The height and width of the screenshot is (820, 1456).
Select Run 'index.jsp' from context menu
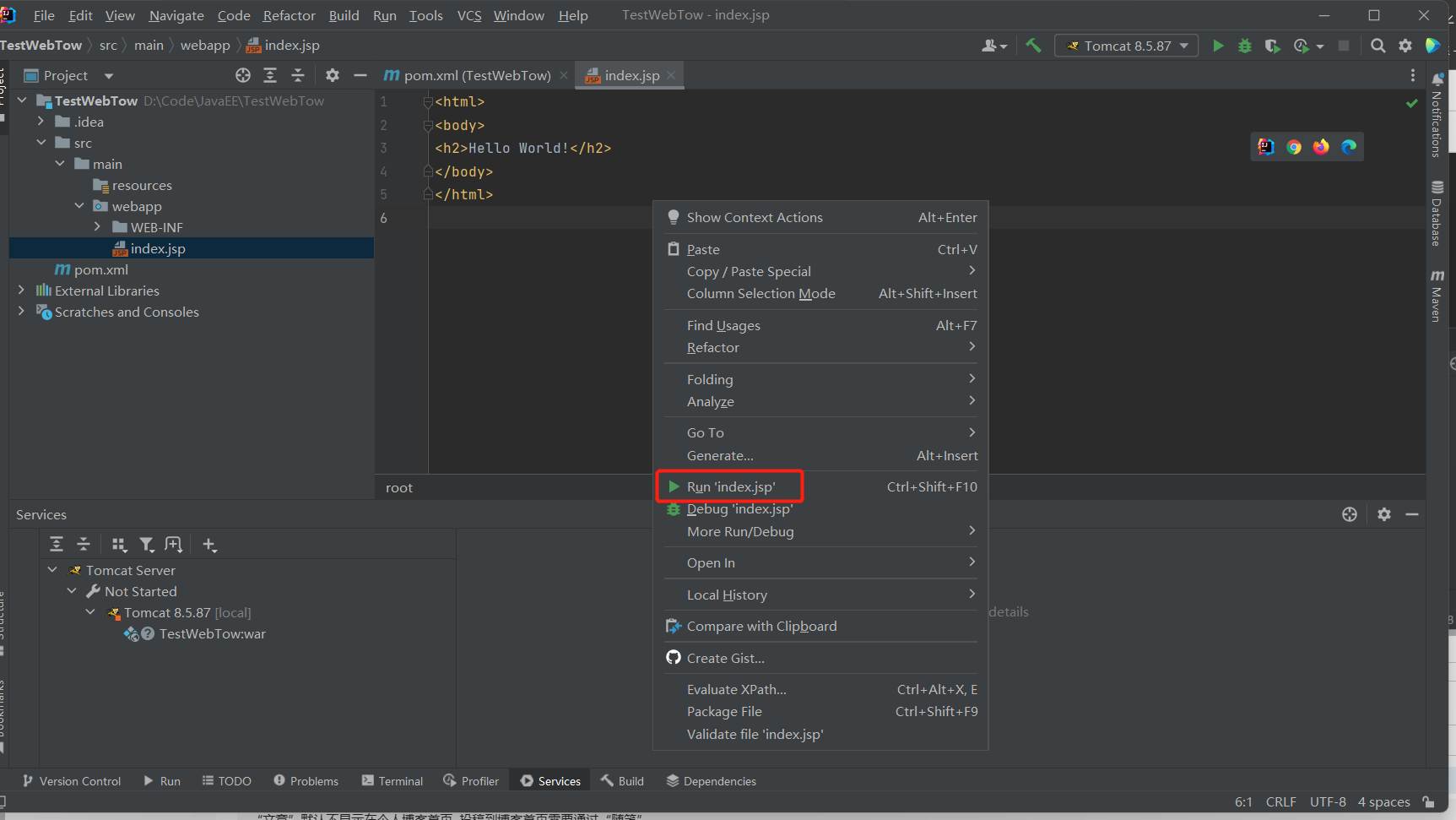point(730,486)
